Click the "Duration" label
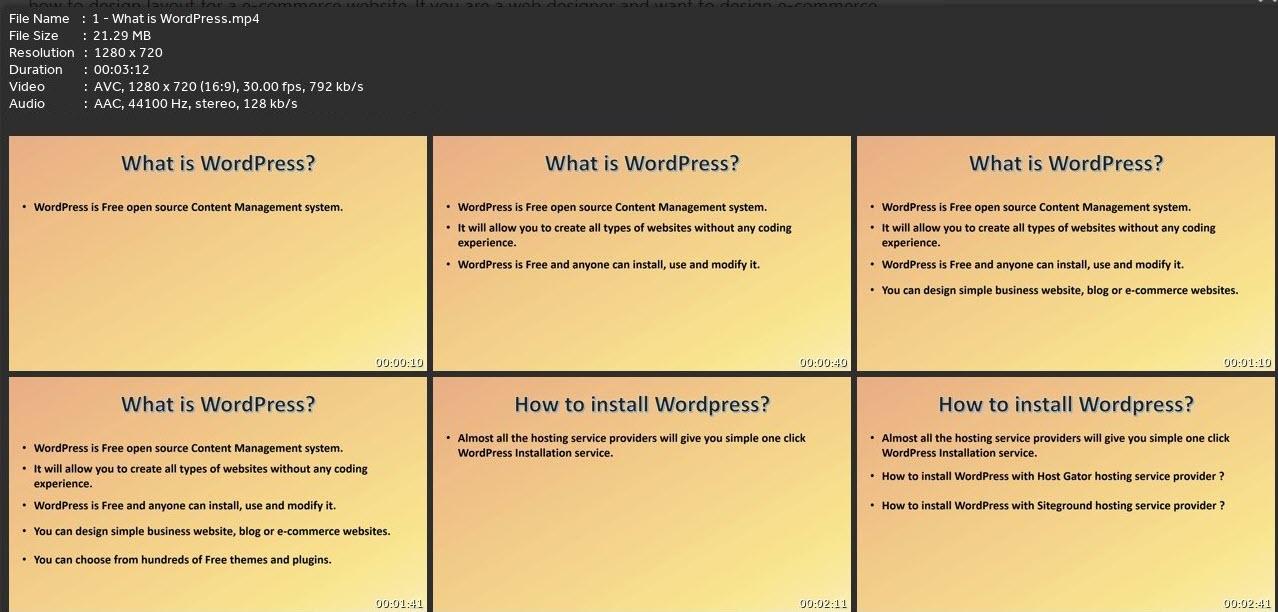This screenshot has width=1278, height=612. [x=36, y=69]
